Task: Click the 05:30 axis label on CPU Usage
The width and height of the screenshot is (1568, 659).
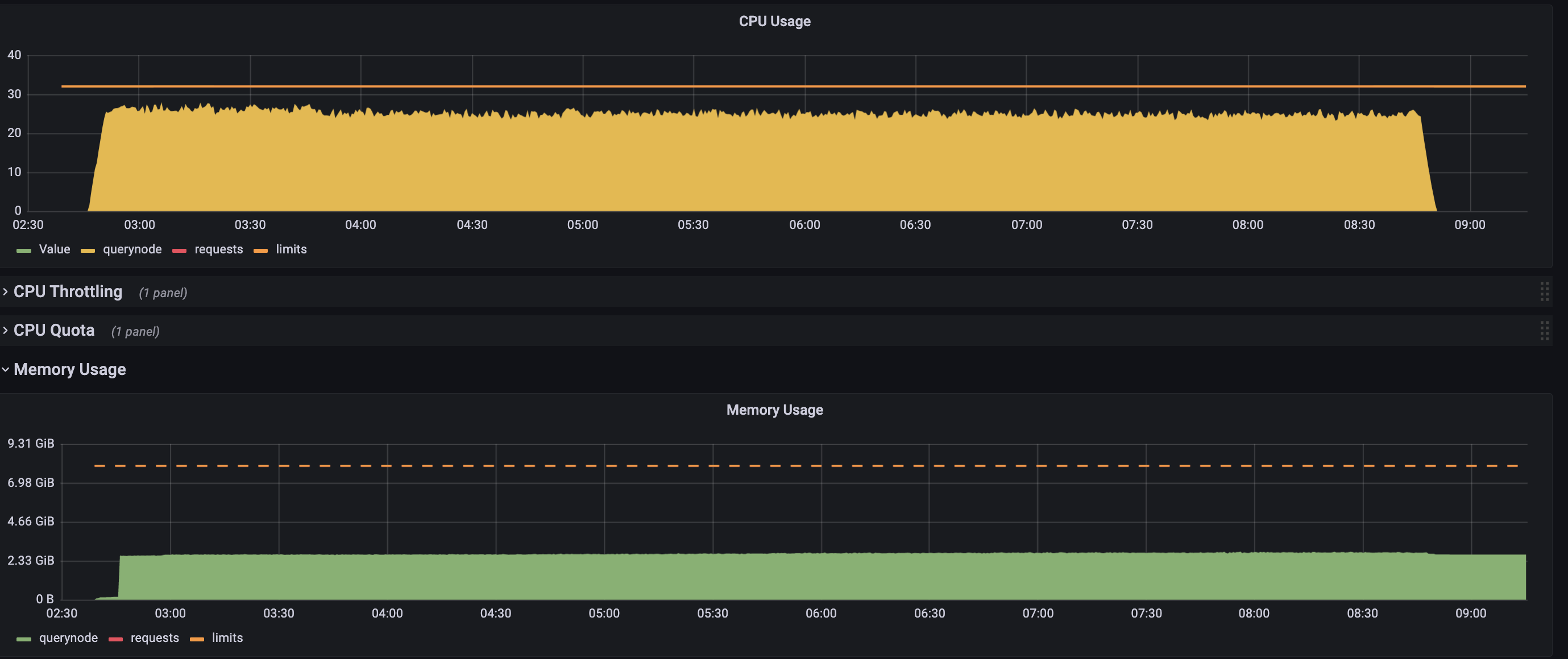Action: pyautogui.click(x=694, y=224)
